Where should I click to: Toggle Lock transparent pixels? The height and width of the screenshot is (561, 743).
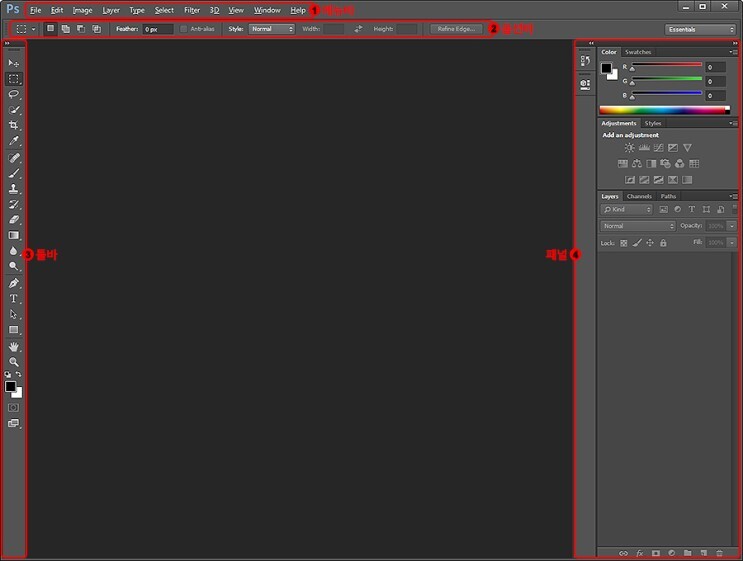pyautogui.click(x=624, y=243)
